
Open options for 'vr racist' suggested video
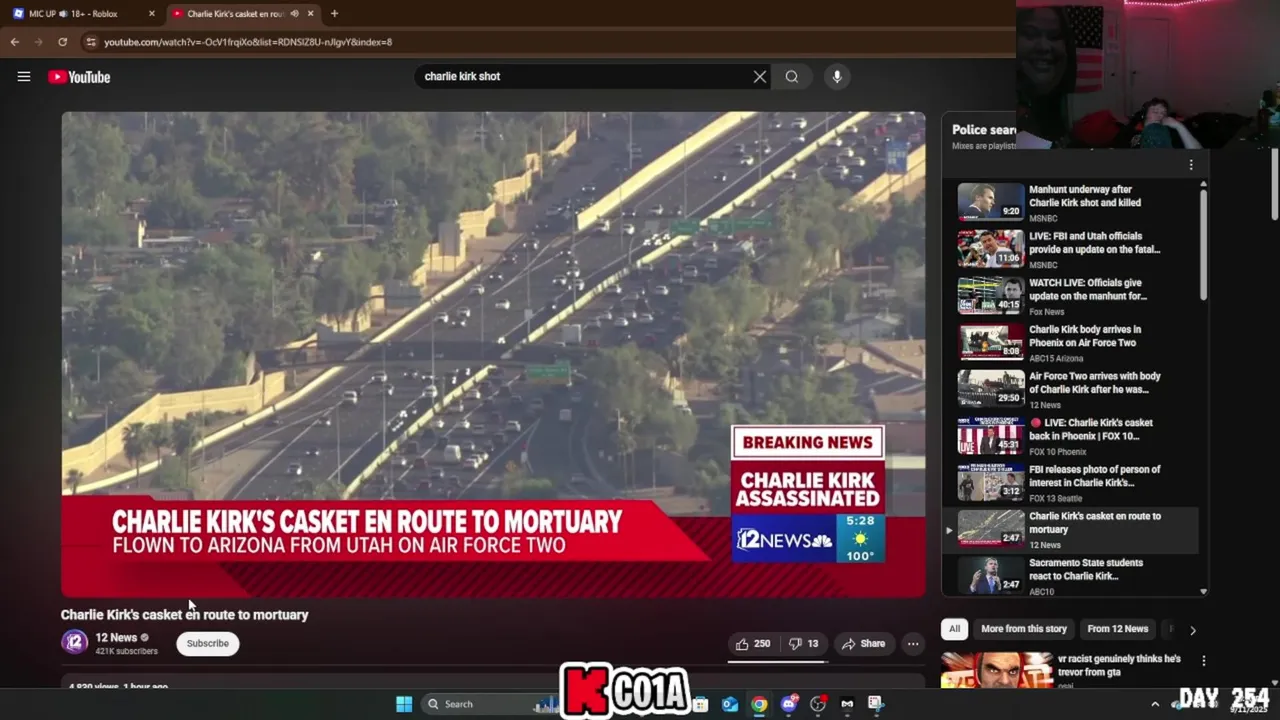(x=1204, y=661)
